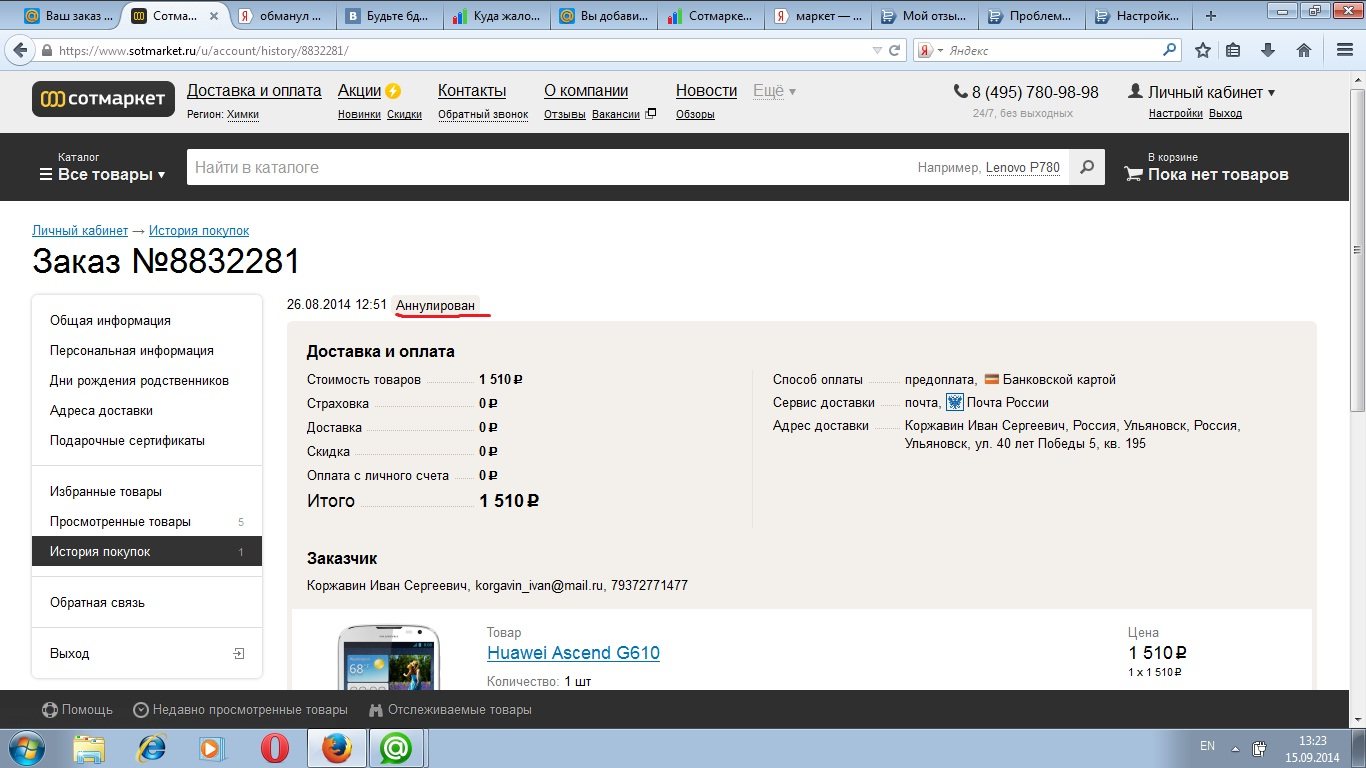This screenshot has width=1366, height=768.
Task: Open Firefox hamburger menu
Action: click(x=1345, y=50)
